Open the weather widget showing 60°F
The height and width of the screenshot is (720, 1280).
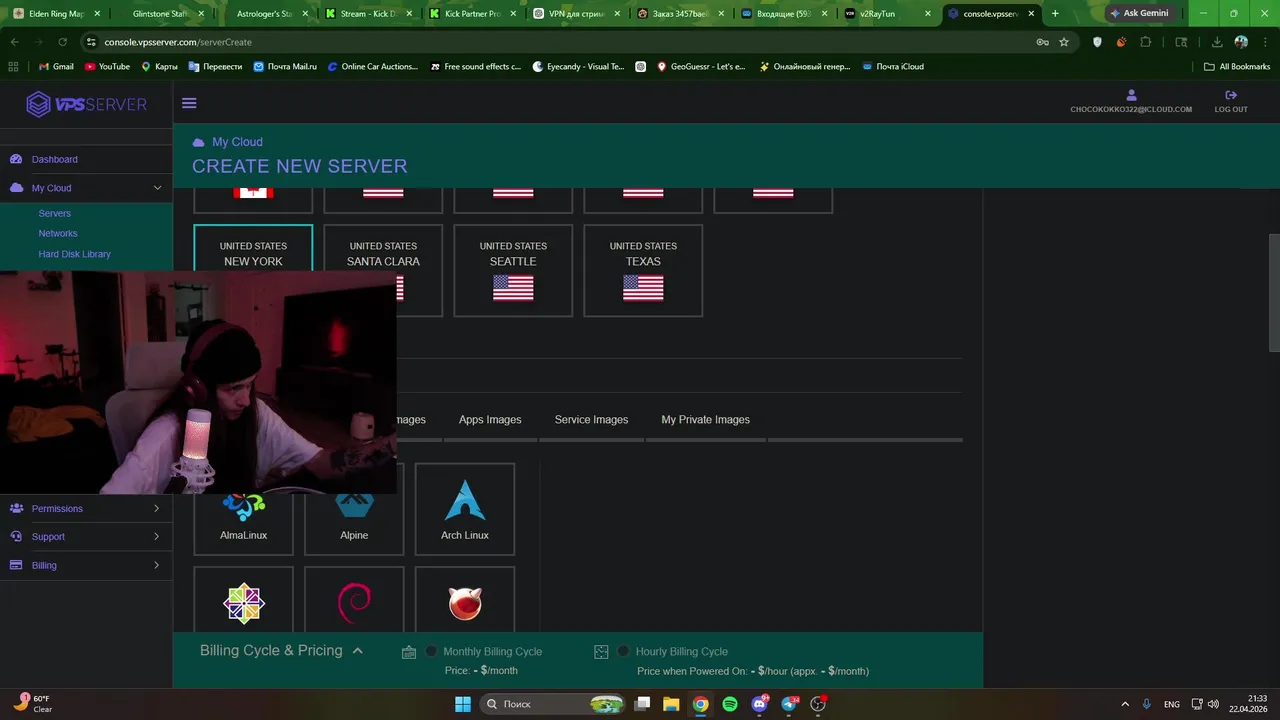pyautogui.click(x=33, y=704)
